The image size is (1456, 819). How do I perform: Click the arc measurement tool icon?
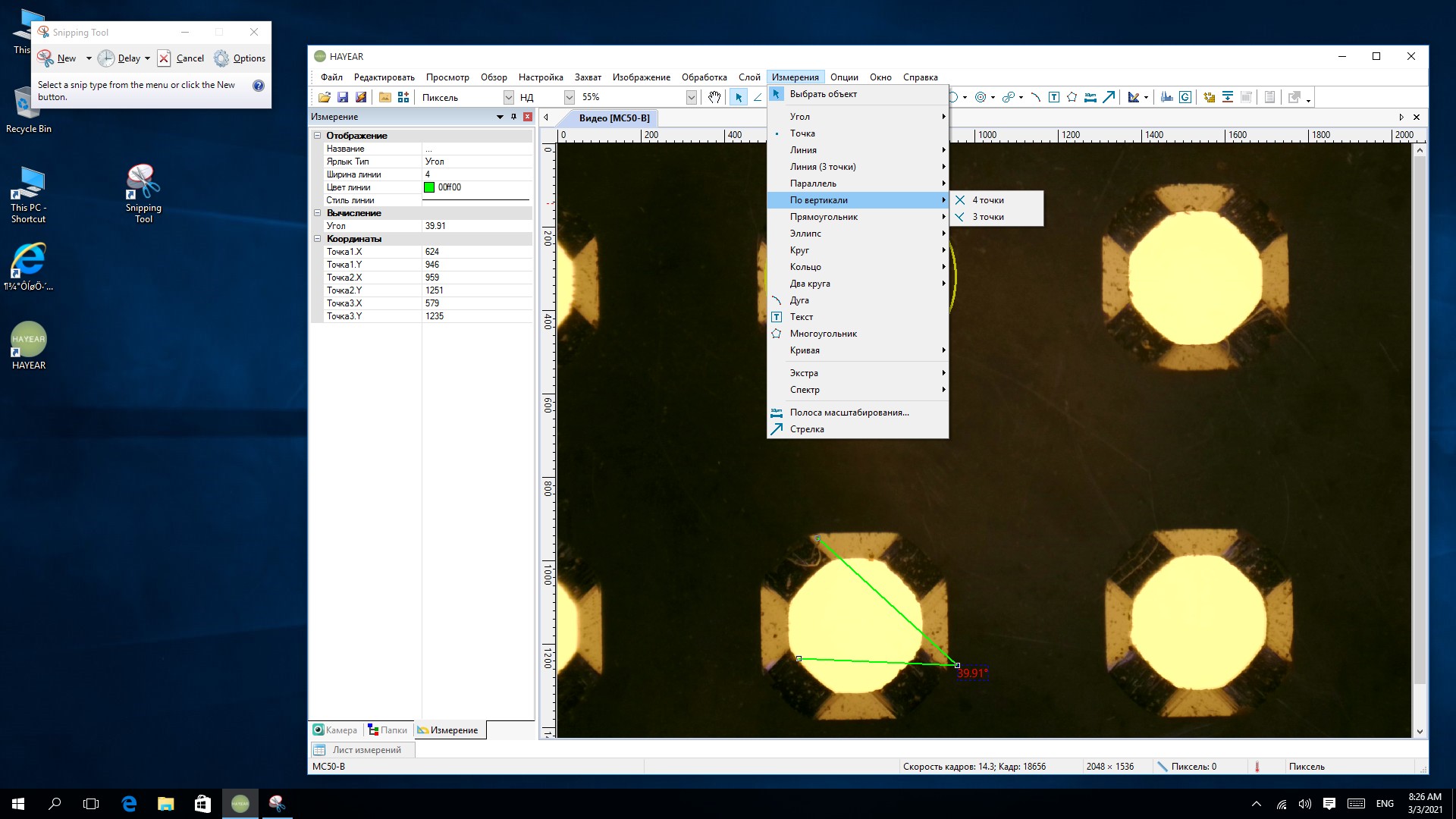(1035, 97)
